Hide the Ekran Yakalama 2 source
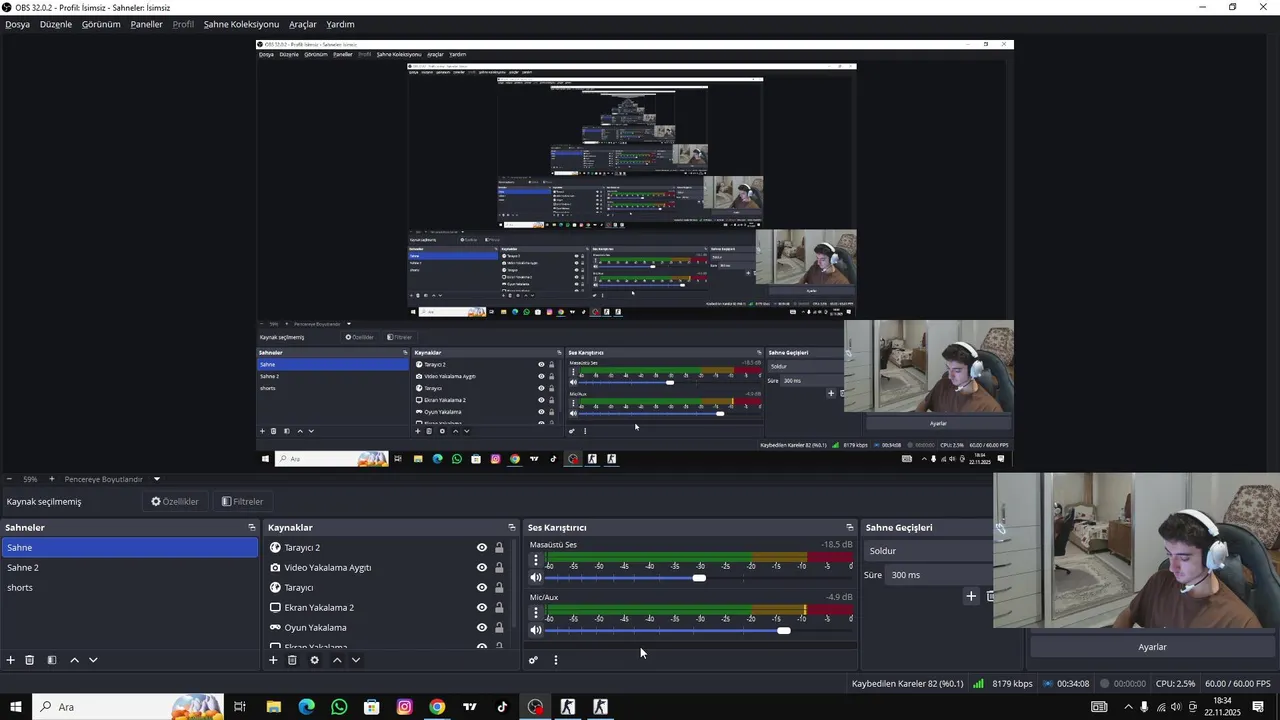The image size is (1280, 720). [482, 607]
